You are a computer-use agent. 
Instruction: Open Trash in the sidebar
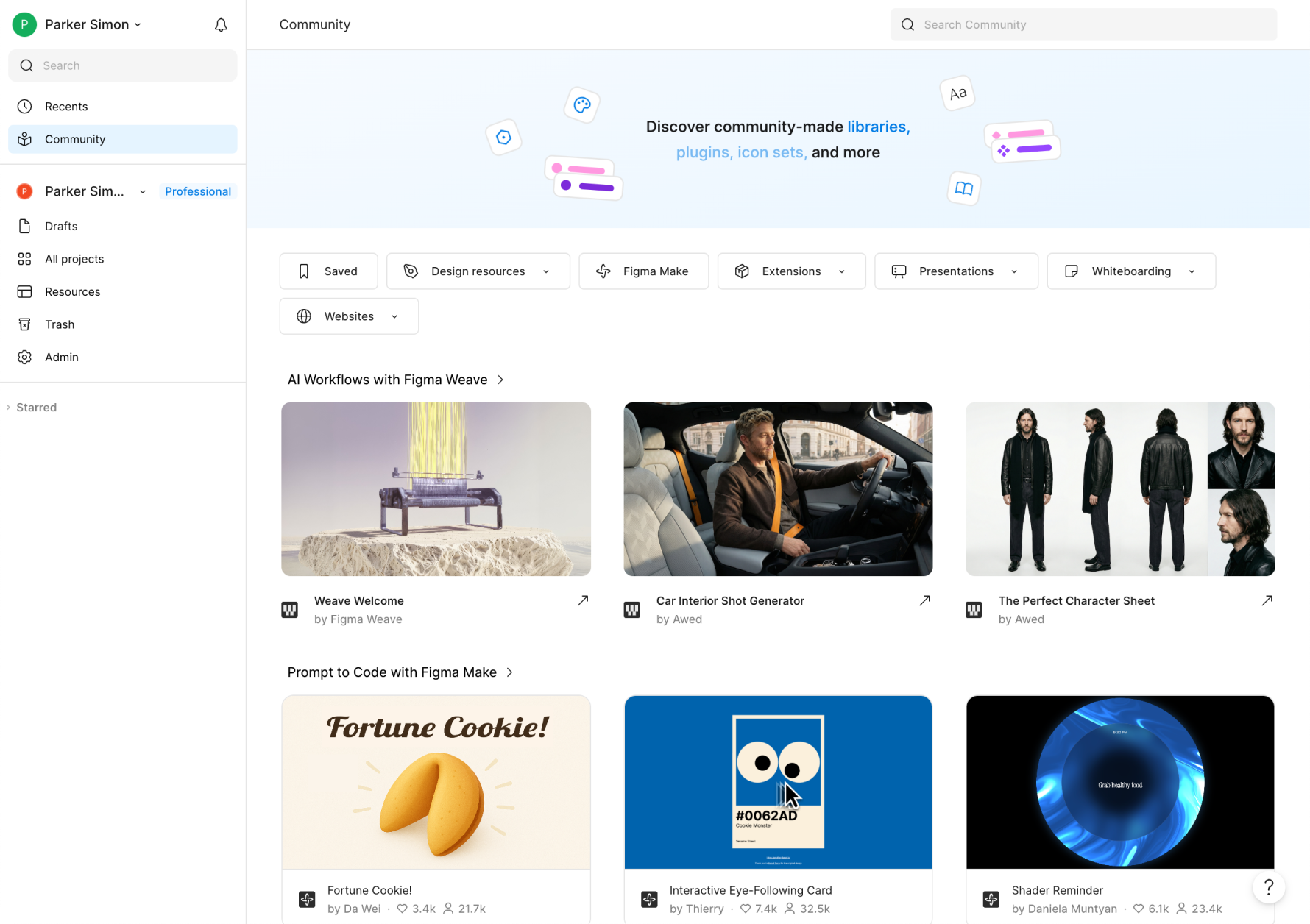(x=123, y=324)
